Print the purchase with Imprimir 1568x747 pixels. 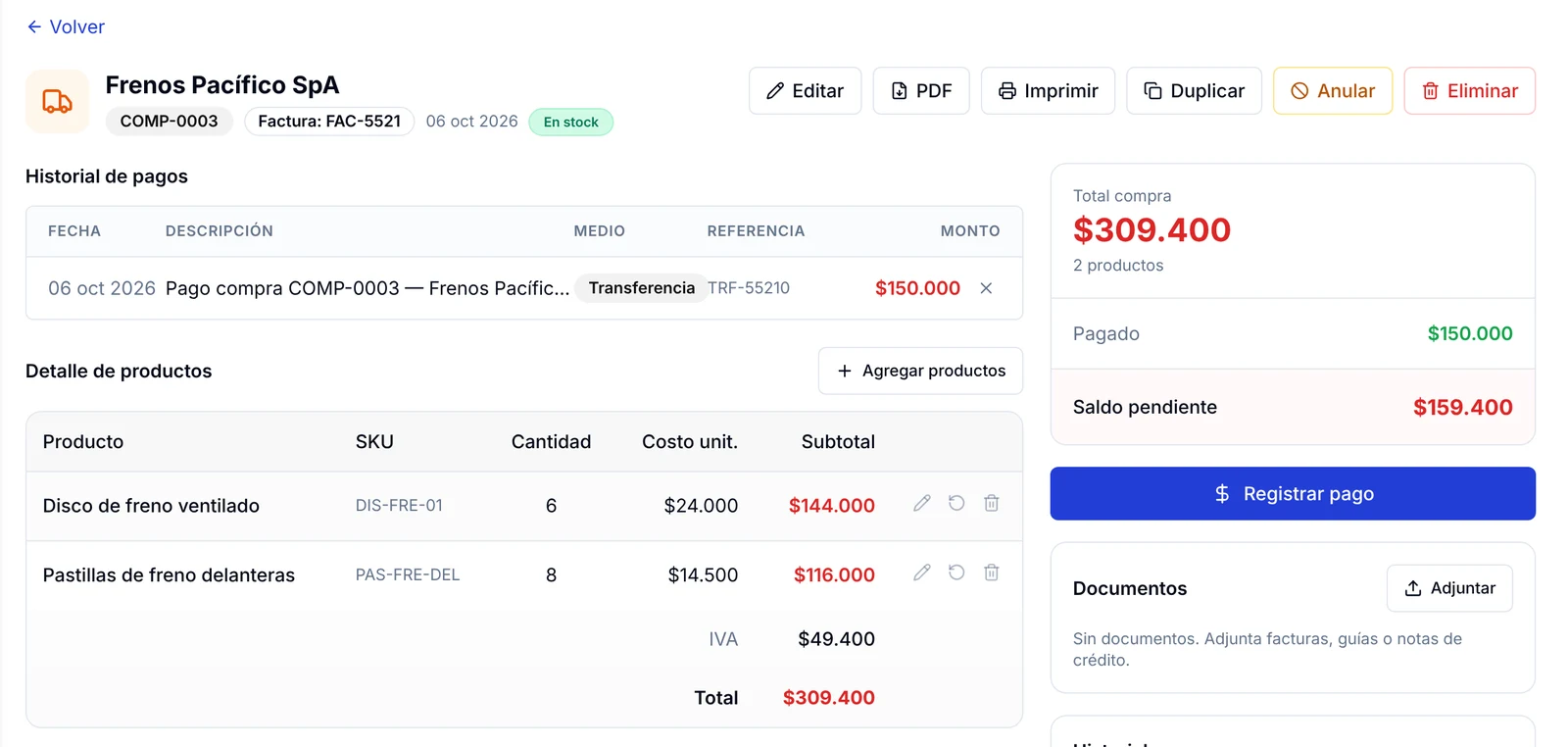point(1048,91)
